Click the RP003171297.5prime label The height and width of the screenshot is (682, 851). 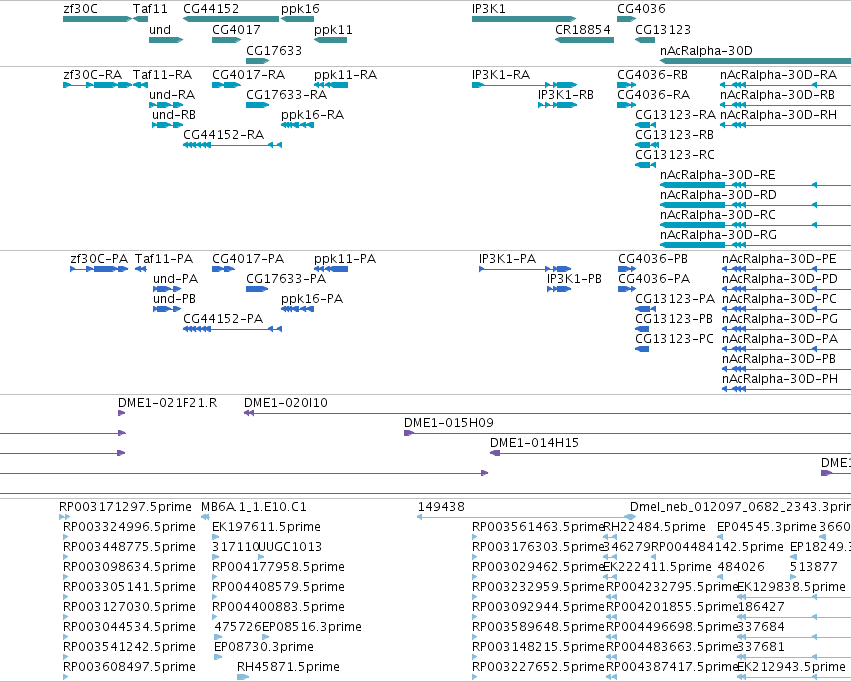(x=125, y=507)
